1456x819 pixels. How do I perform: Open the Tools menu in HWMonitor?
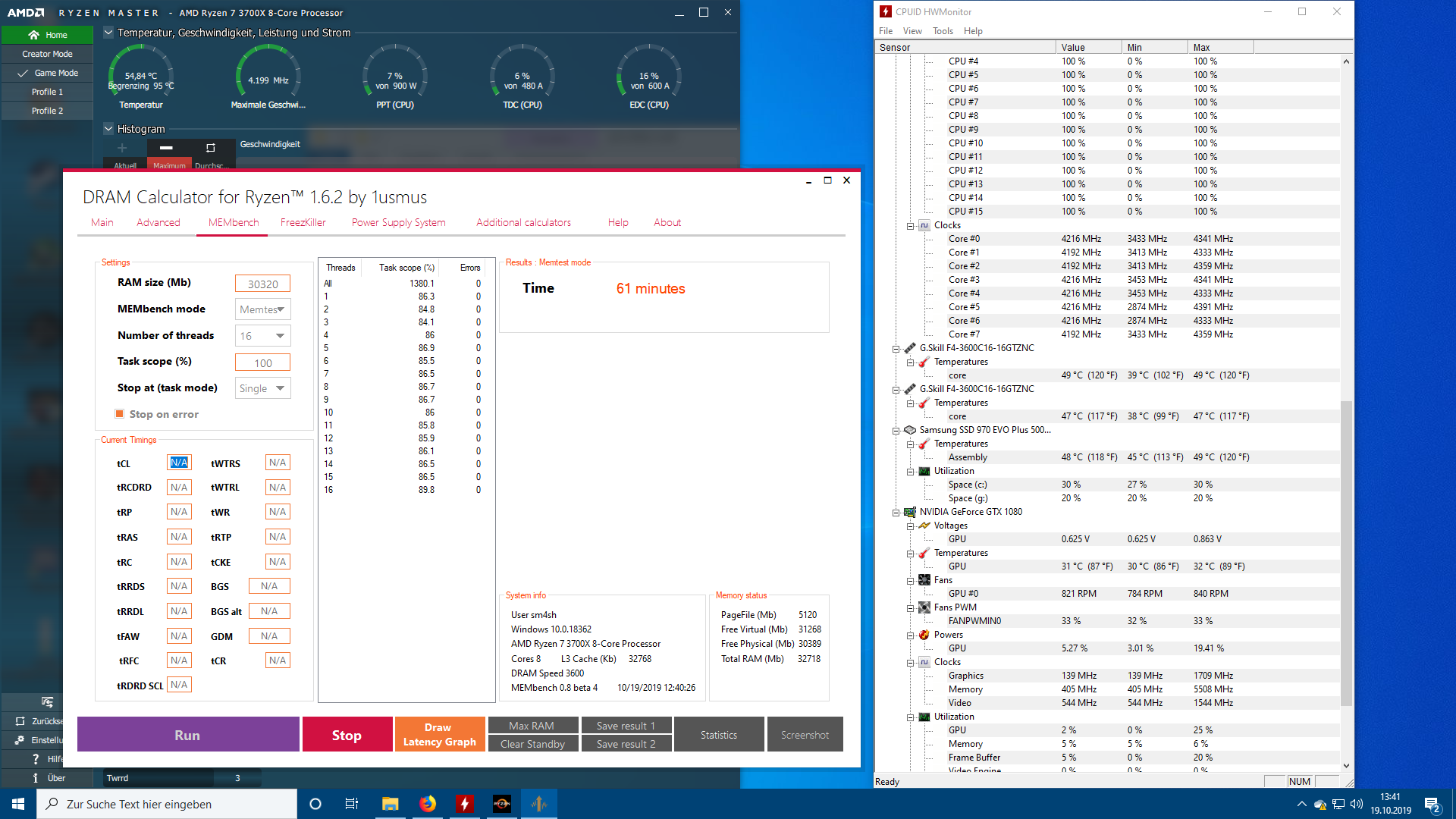[x=943, y=31]
